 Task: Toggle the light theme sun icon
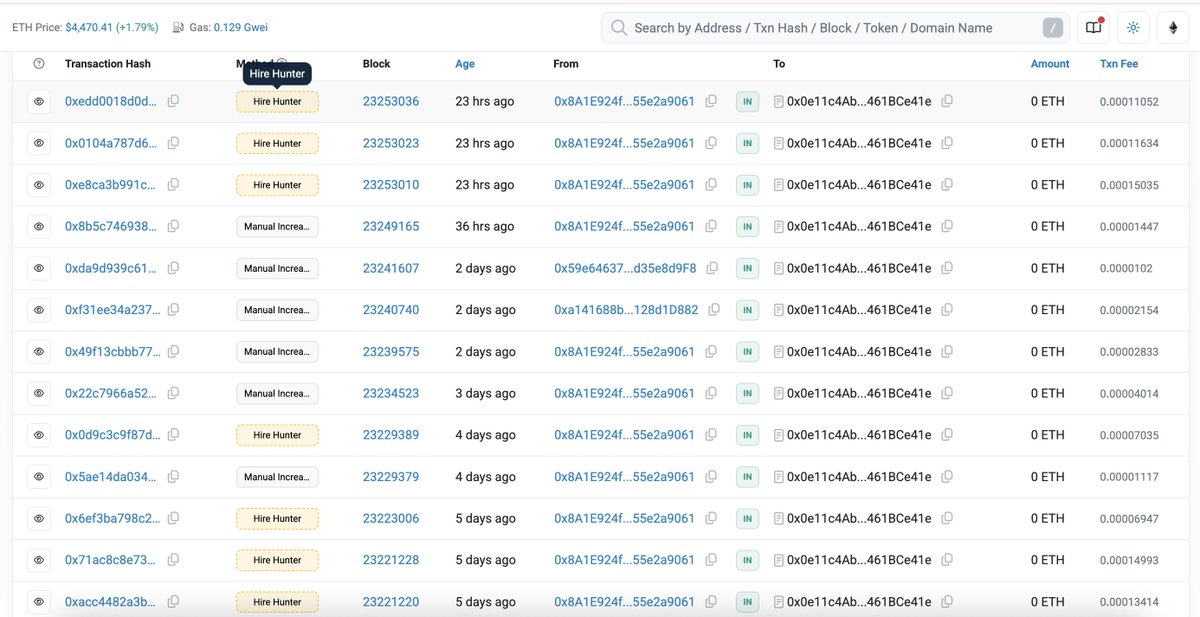1133,28
